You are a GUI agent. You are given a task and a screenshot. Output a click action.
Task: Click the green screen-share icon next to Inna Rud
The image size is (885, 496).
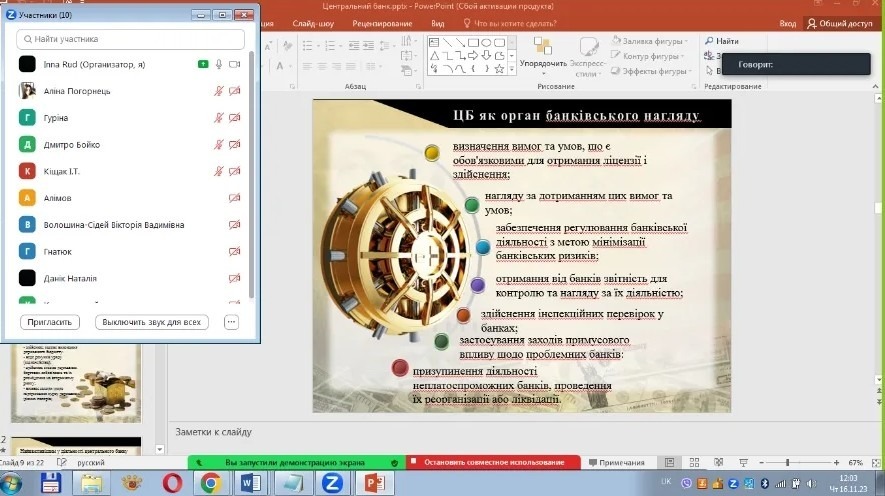203,64
